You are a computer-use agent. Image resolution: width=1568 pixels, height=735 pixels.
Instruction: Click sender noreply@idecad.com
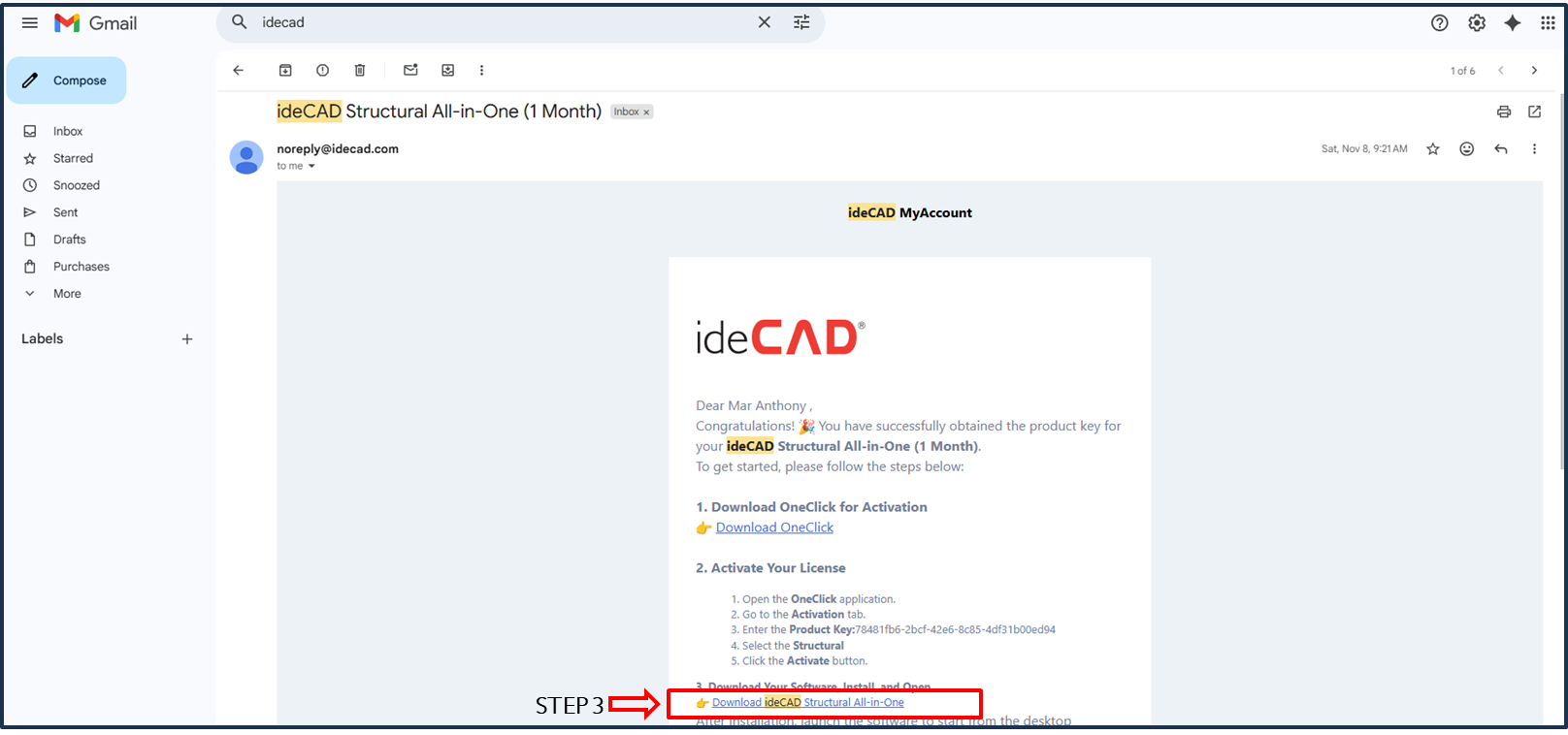[338, 149]
